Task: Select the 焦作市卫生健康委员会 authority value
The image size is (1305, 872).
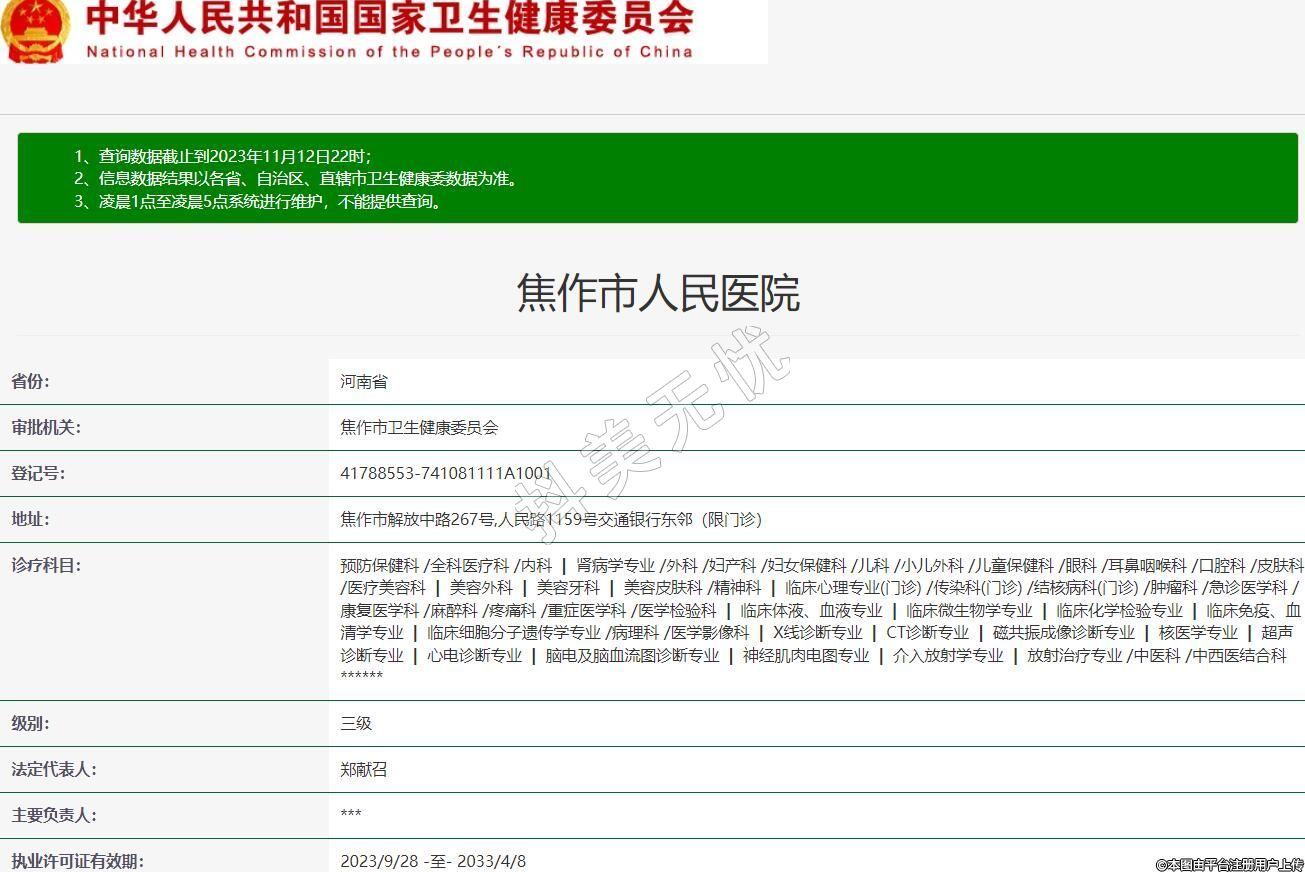Action: click(419, 427)
